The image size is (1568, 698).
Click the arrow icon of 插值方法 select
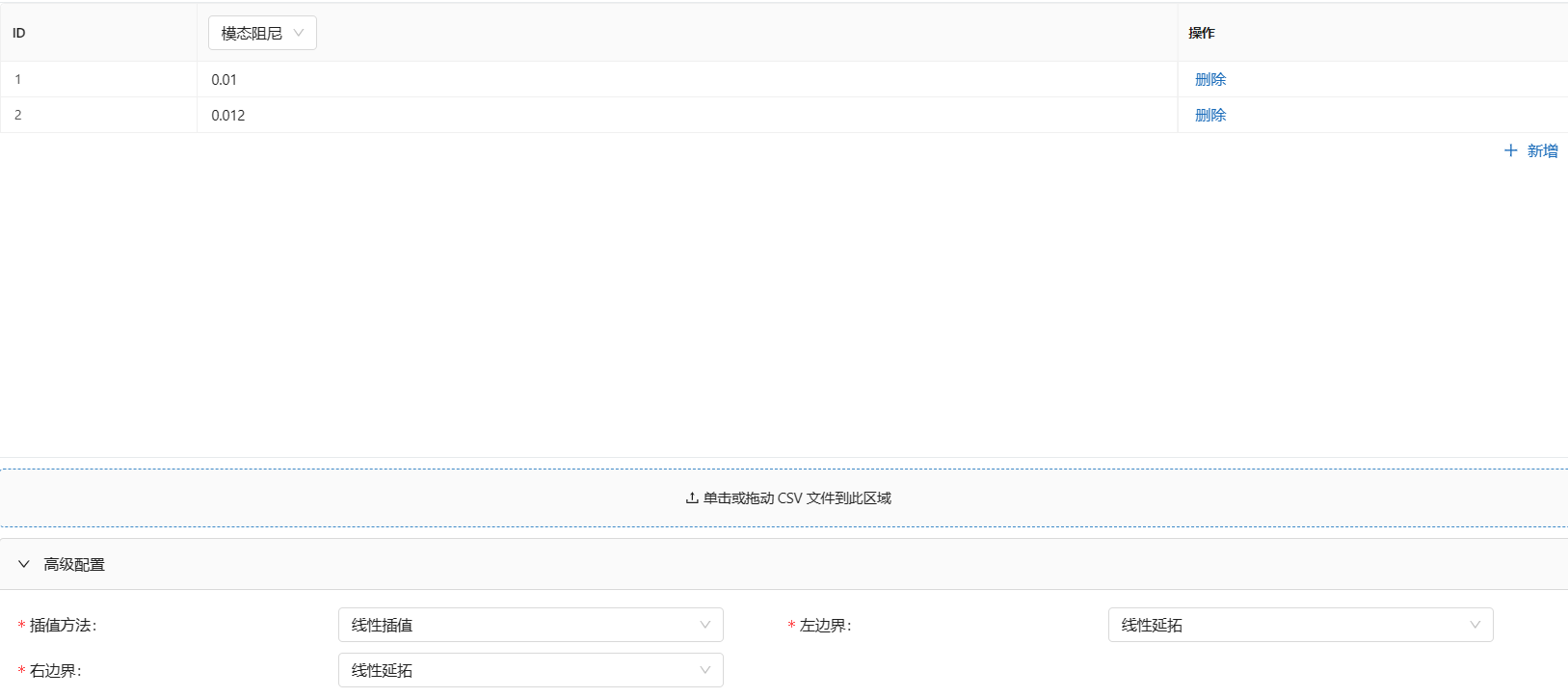tap(705, 625)
